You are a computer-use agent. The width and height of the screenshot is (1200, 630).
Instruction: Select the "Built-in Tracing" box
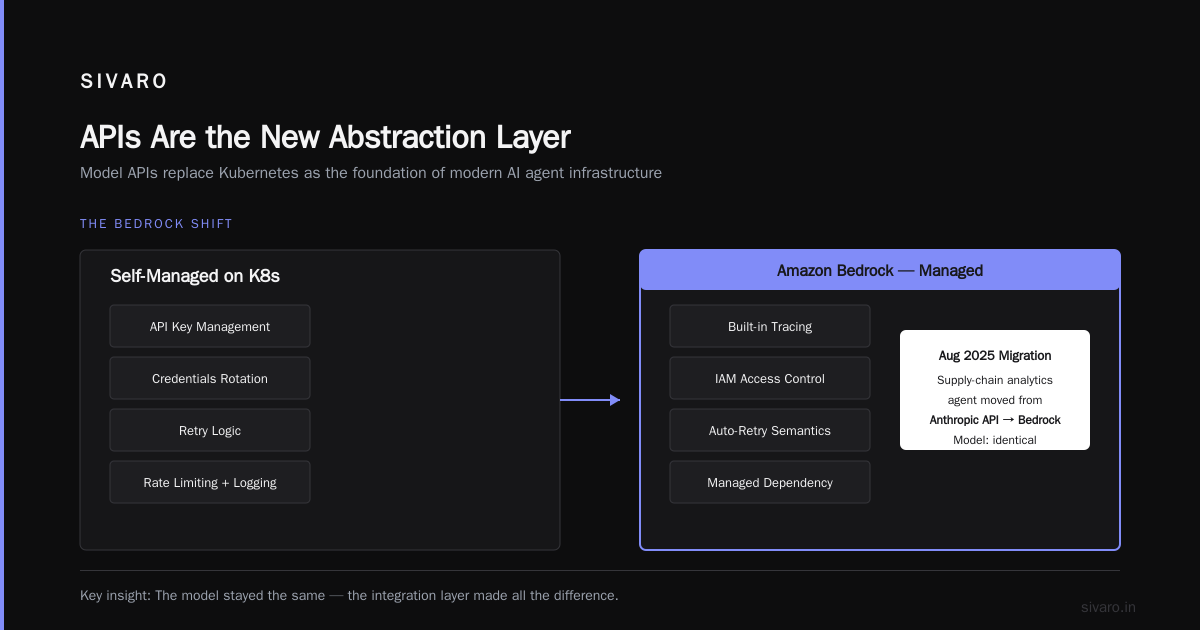[770, 326]
